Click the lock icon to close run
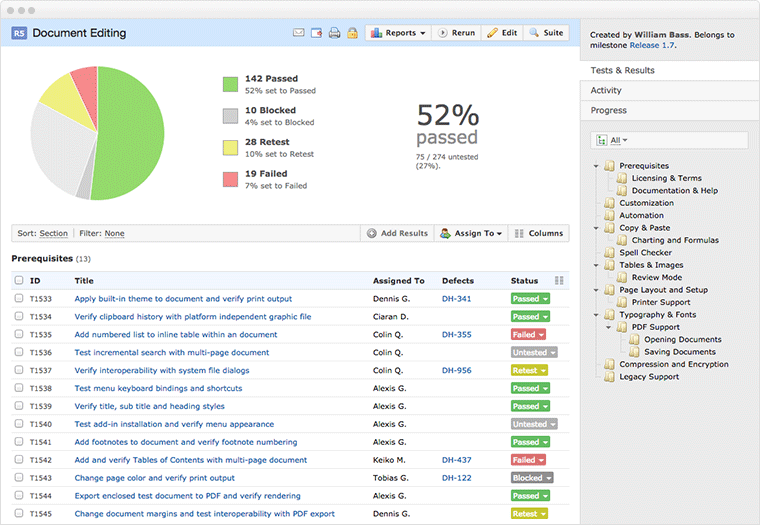Viewport: 760px width, 525px height. point(352,33)
